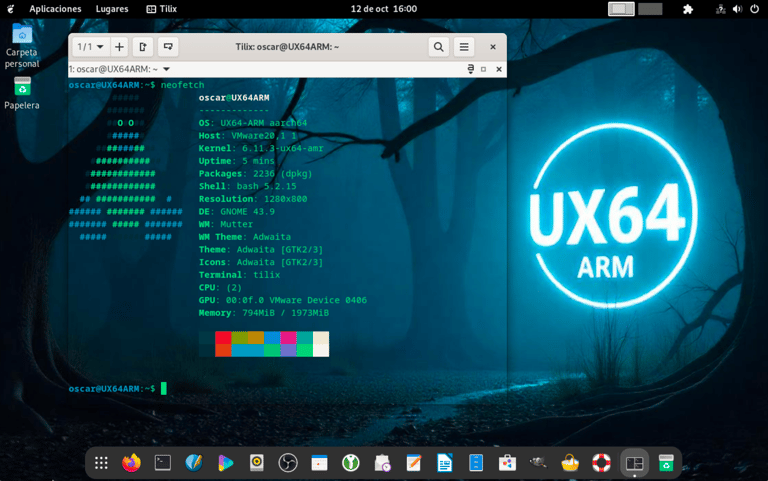Launch the terminal prompt icon in the dock
This screenshot has height=481, width=768.
[163, 463]
